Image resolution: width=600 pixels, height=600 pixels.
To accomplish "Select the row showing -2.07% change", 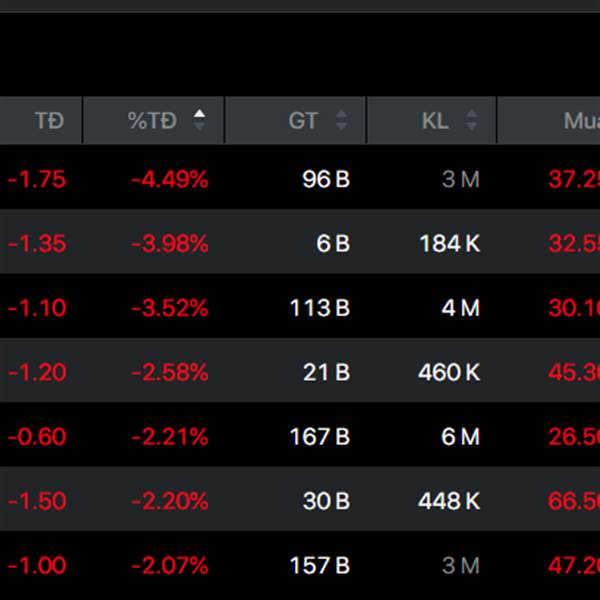I will 300,565.
